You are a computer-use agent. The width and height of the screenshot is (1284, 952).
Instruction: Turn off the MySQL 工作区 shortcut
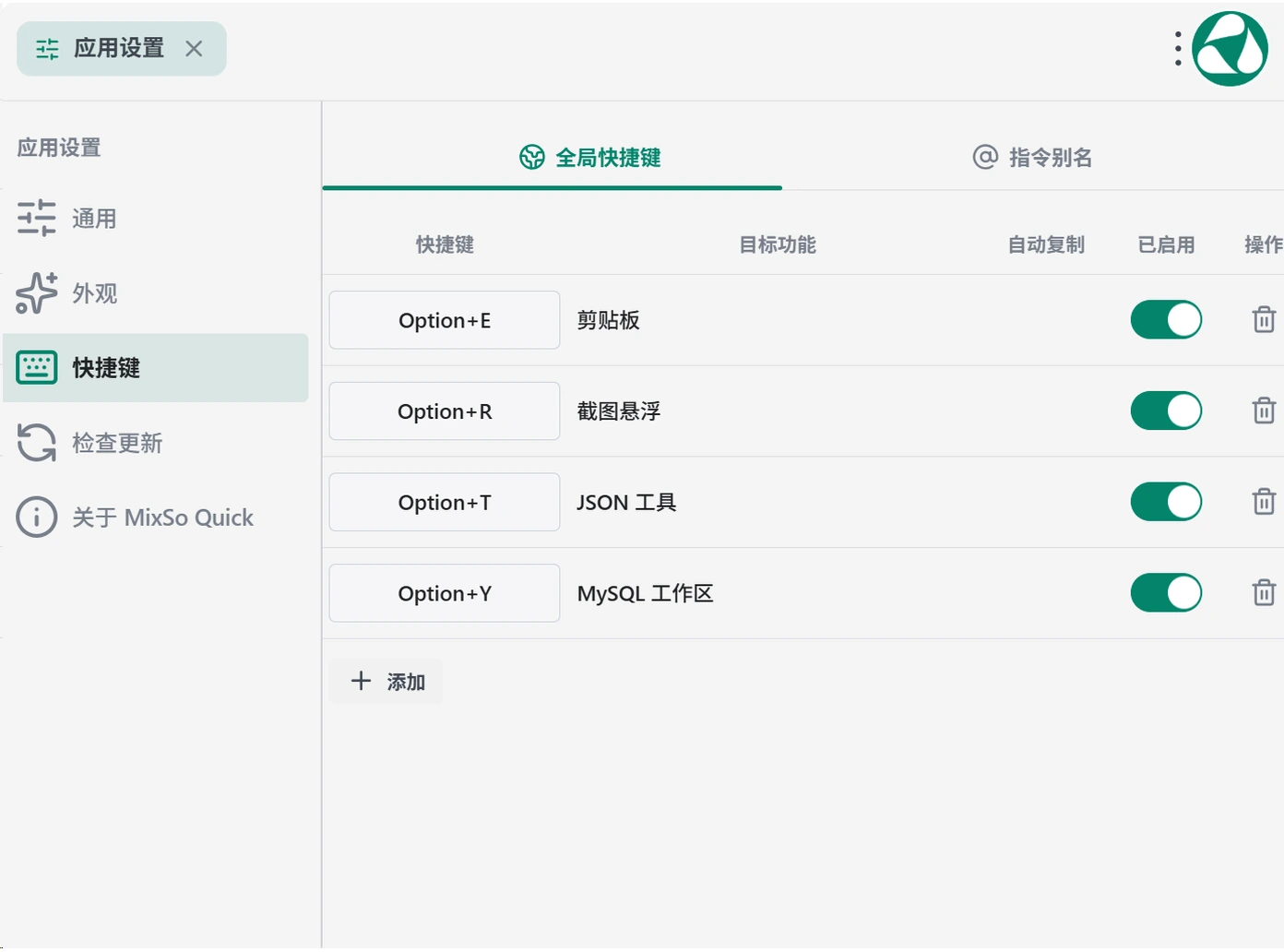[x=1167, y=592]
